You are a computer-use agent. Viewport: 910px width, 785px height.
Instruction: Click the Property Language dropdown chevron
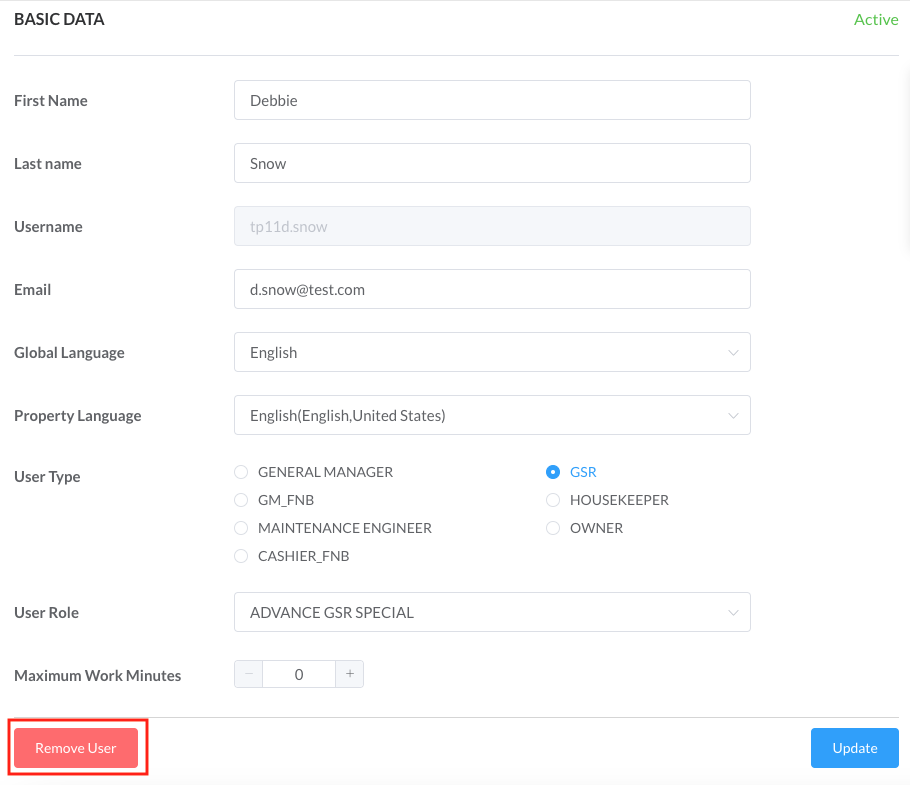click(x=733, y=415)
